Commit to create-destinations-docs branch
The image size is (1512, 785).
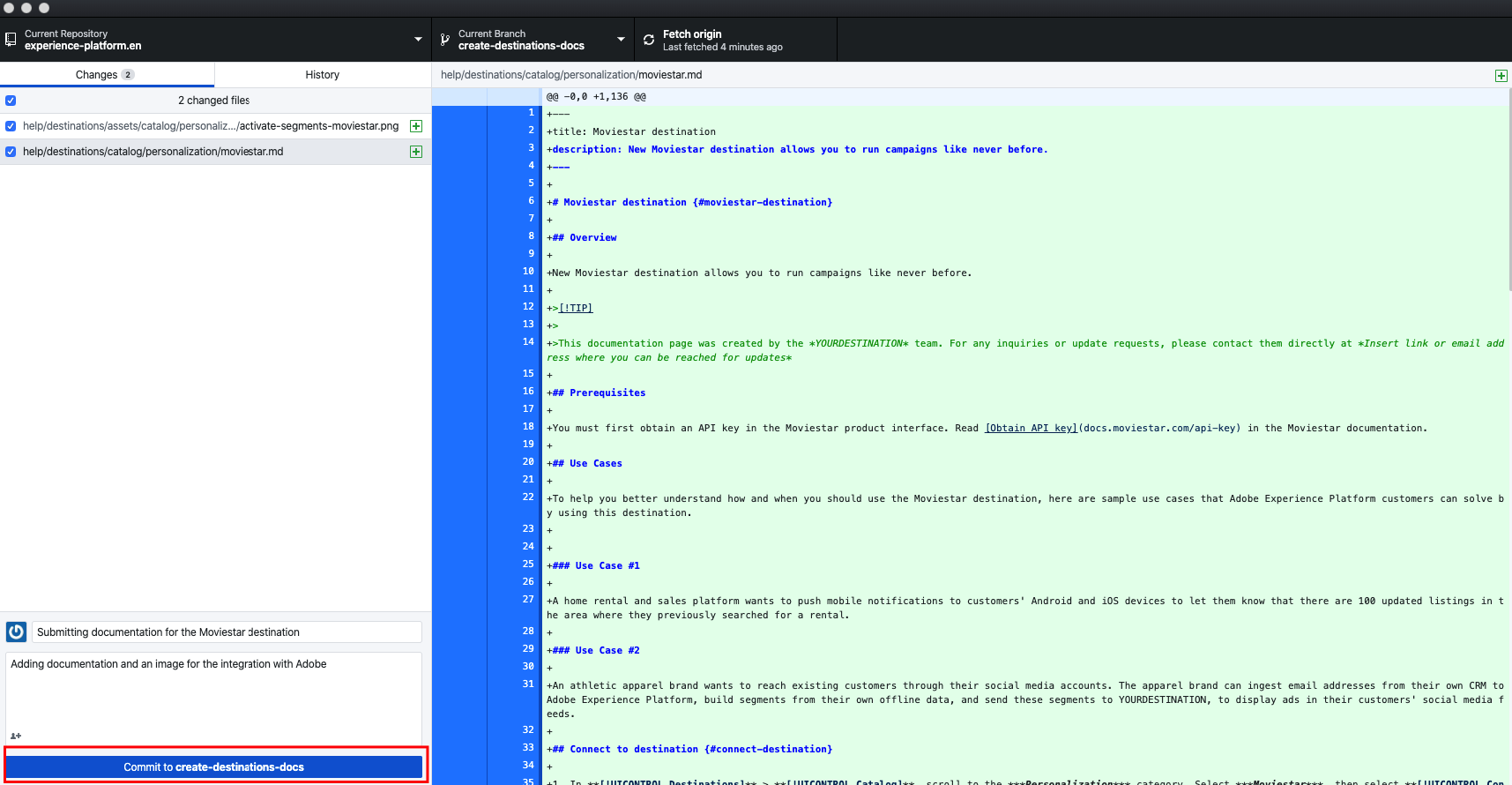point(214,767)
